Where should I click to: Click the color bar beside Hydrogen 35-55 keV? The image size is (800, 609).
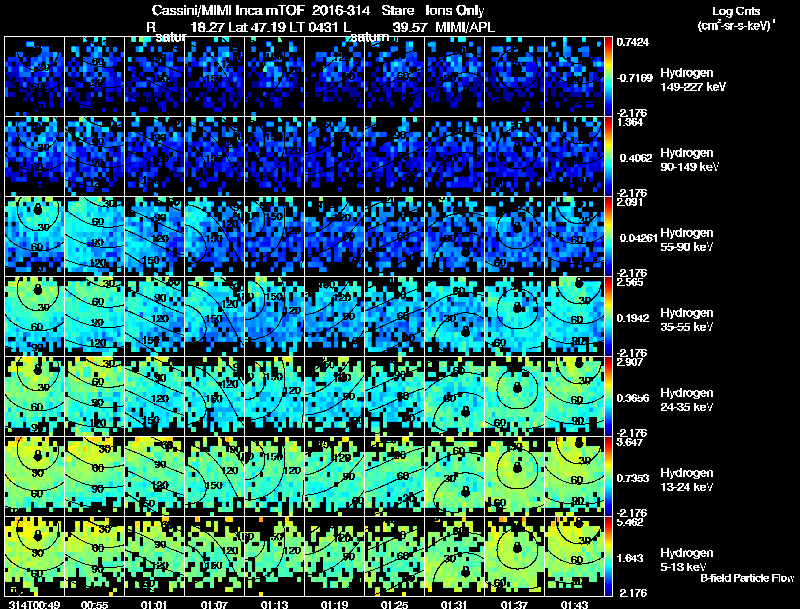(x=608, y=317)
